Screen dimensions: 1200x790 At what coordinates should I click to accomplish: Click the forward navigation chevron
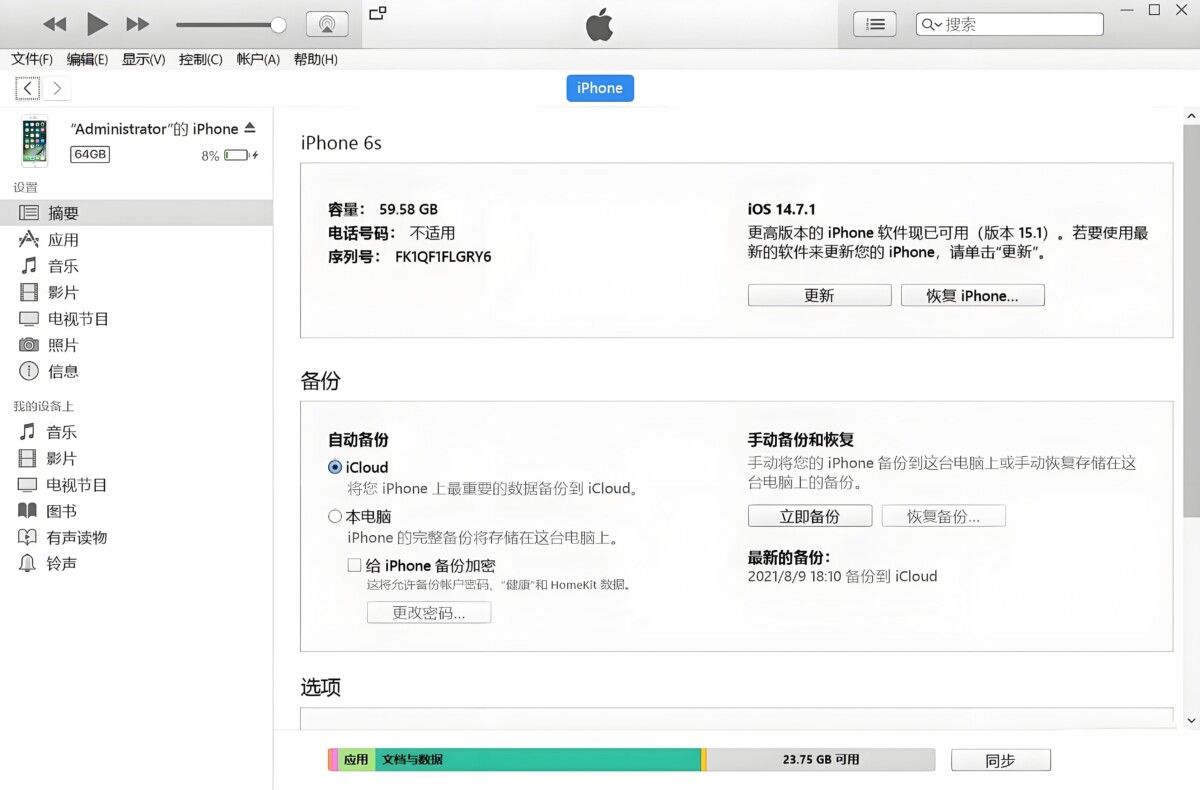57,88
